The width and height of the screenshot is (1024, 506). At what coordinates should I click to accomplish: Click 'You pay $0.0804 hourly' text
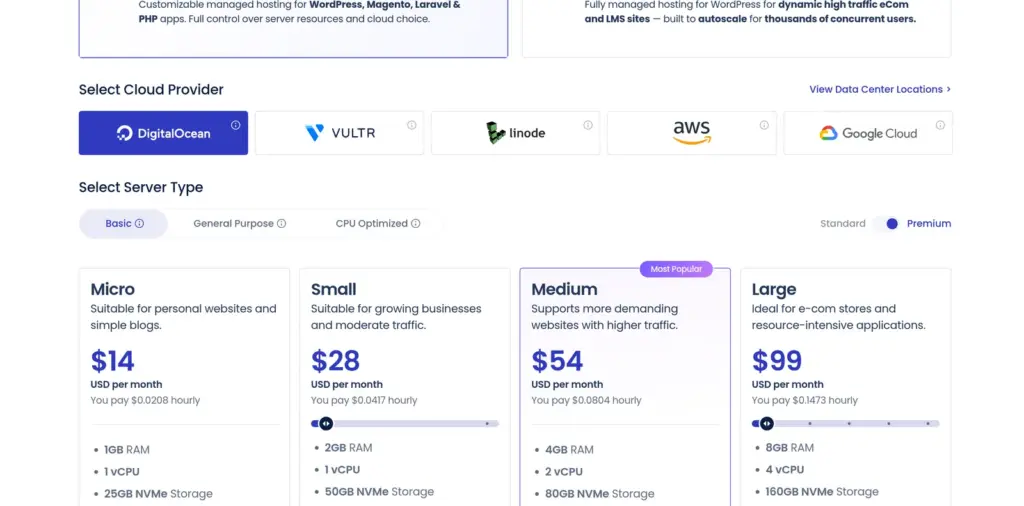pyautogui.click(x=586, y=400)
